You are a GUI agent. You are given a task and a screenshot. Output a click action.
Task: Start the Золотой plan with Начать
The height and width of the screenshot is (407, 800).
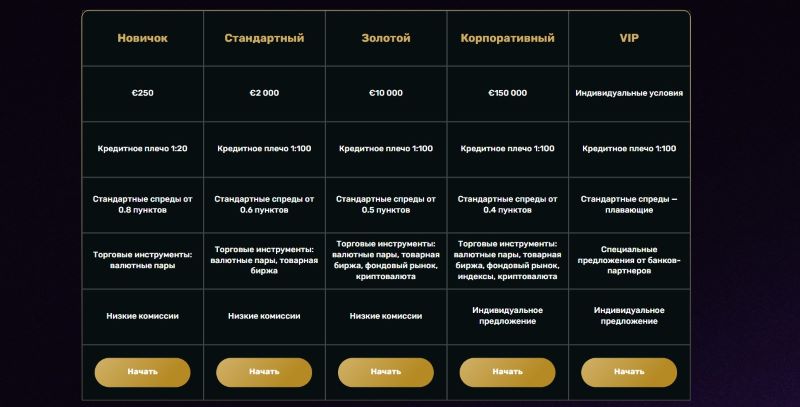[385, 372]
